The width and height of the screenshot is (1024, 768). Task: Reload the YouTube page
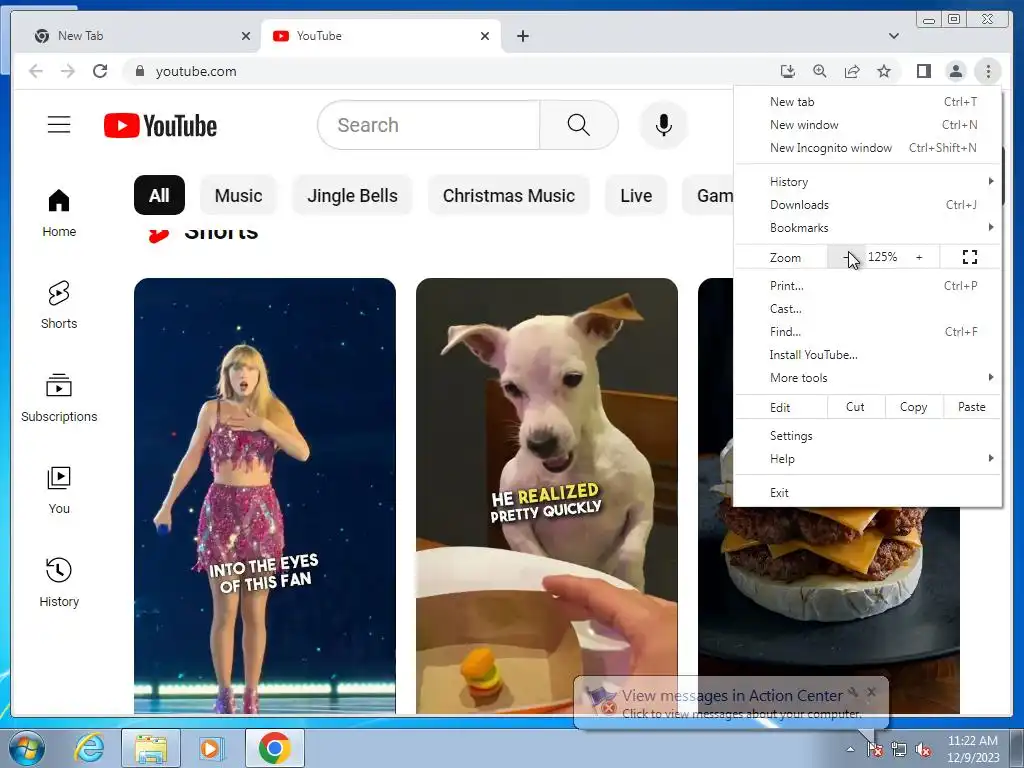click(100, 71)
